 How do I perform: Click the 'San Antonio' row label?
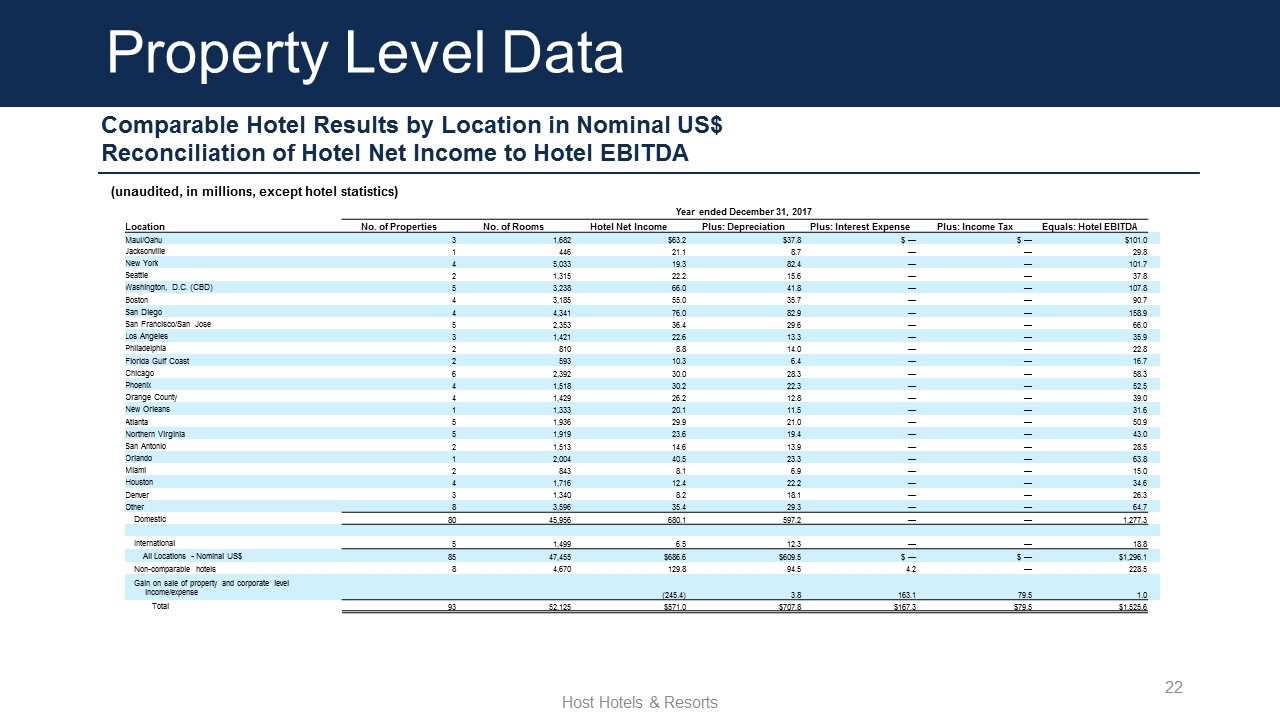[145, 445]
